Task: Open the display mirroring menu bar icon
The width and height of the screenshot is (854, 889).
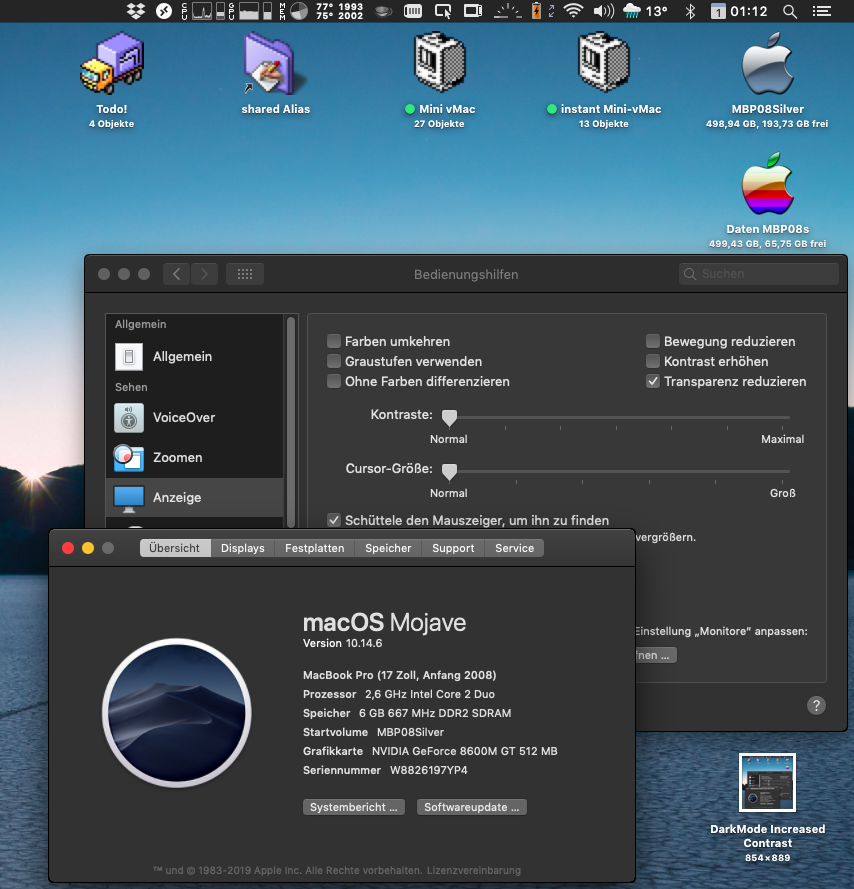Action: click(472, 11)
